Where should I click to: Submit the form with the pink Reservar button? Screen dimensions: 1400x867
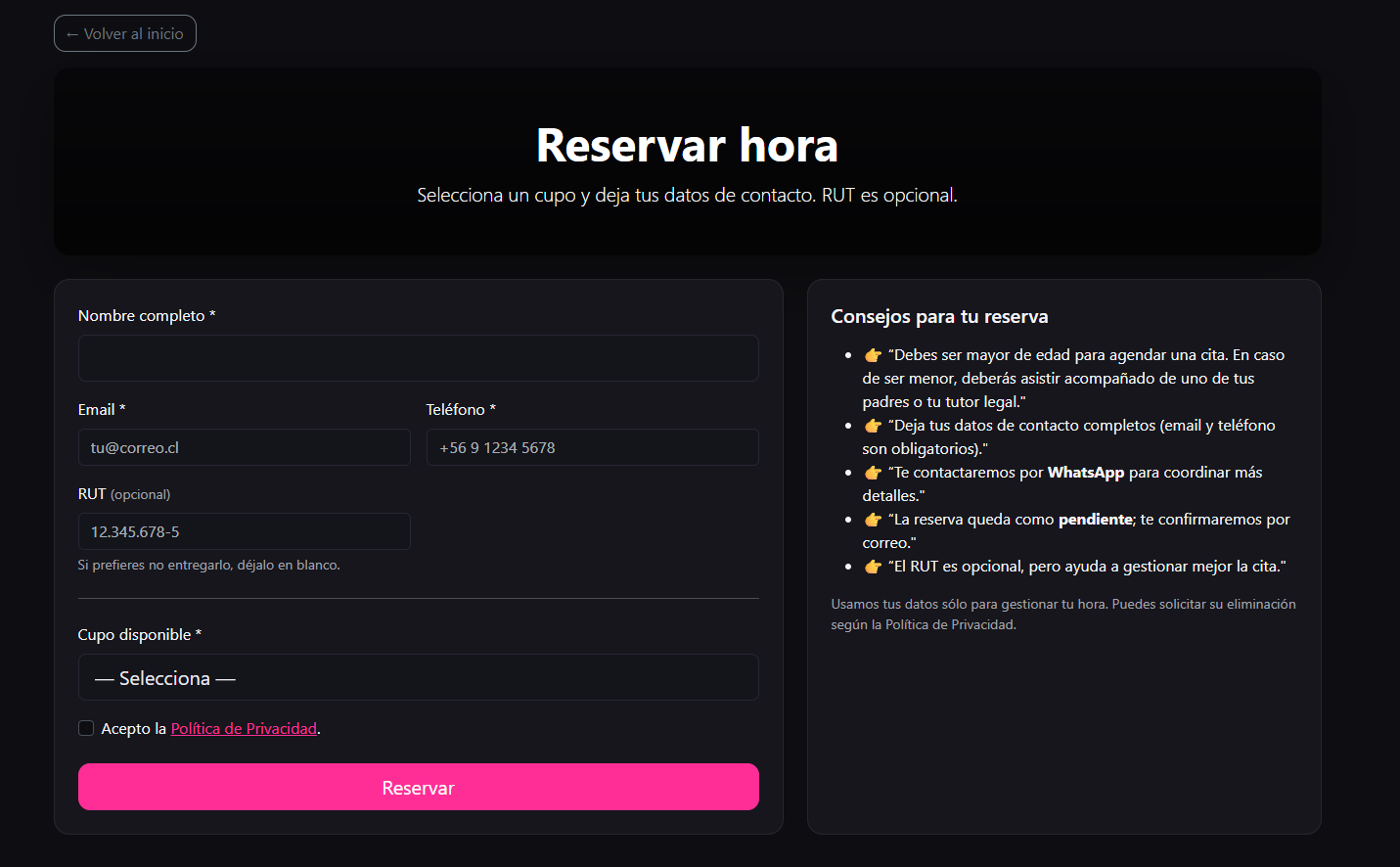pyautogui.click(x=418, y=787)
